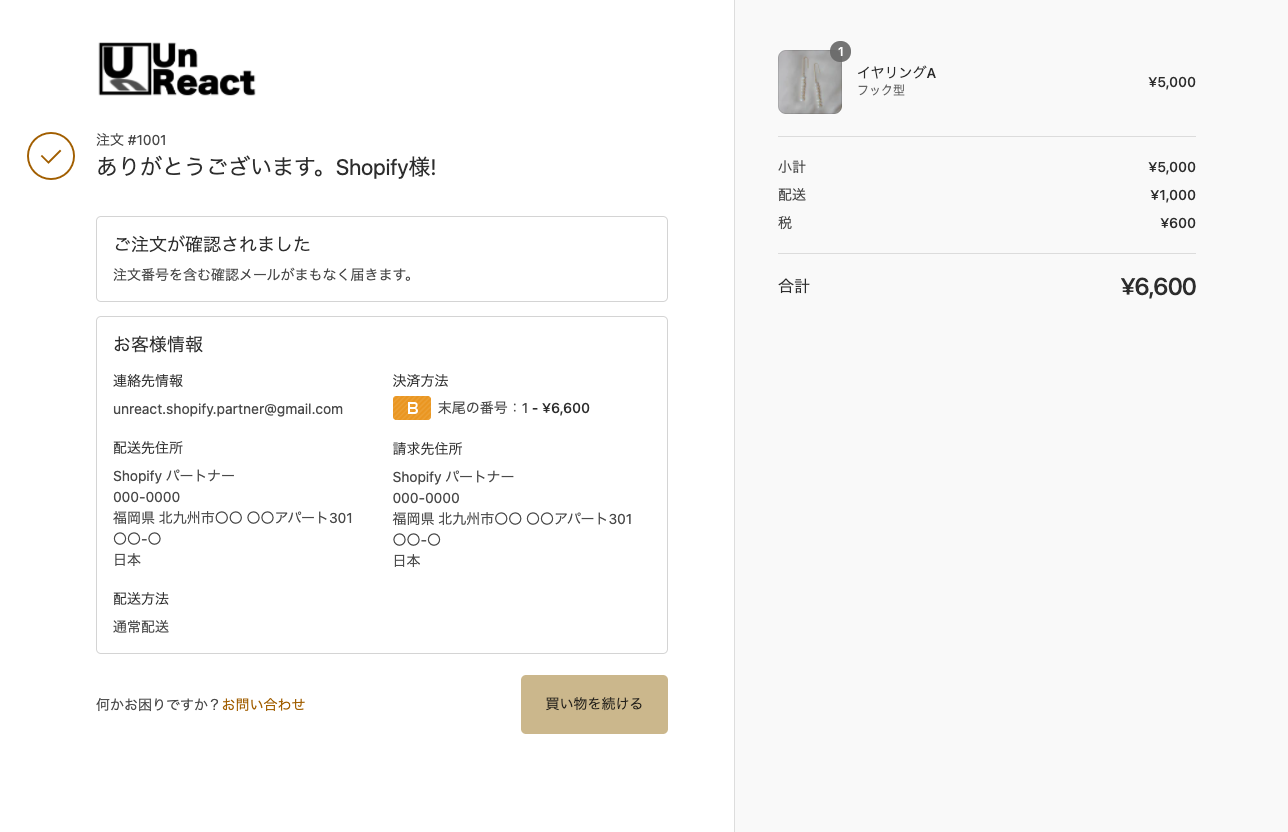
Task: Open the イヤリングA product thumbnail
Action: point(810,82)
